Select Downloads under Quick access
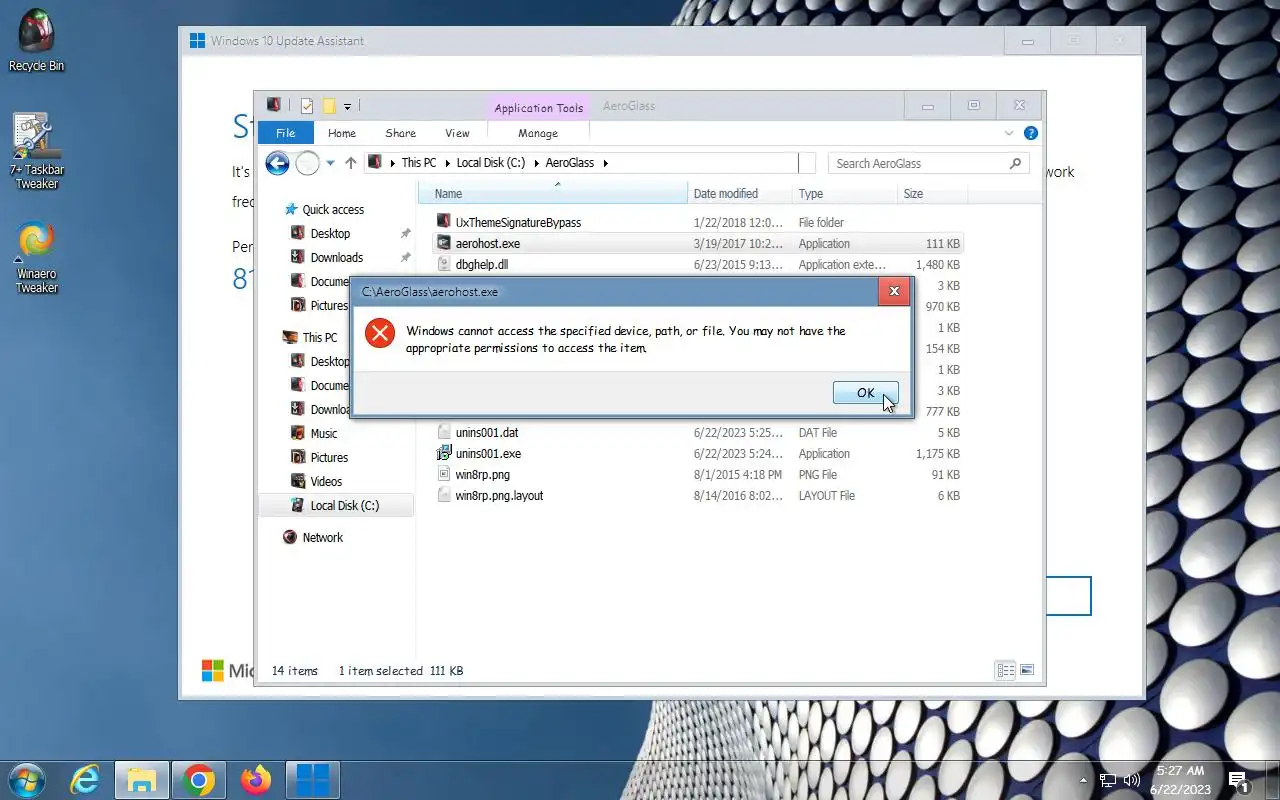The image size is (1280, 800). (x=336, y=258)
